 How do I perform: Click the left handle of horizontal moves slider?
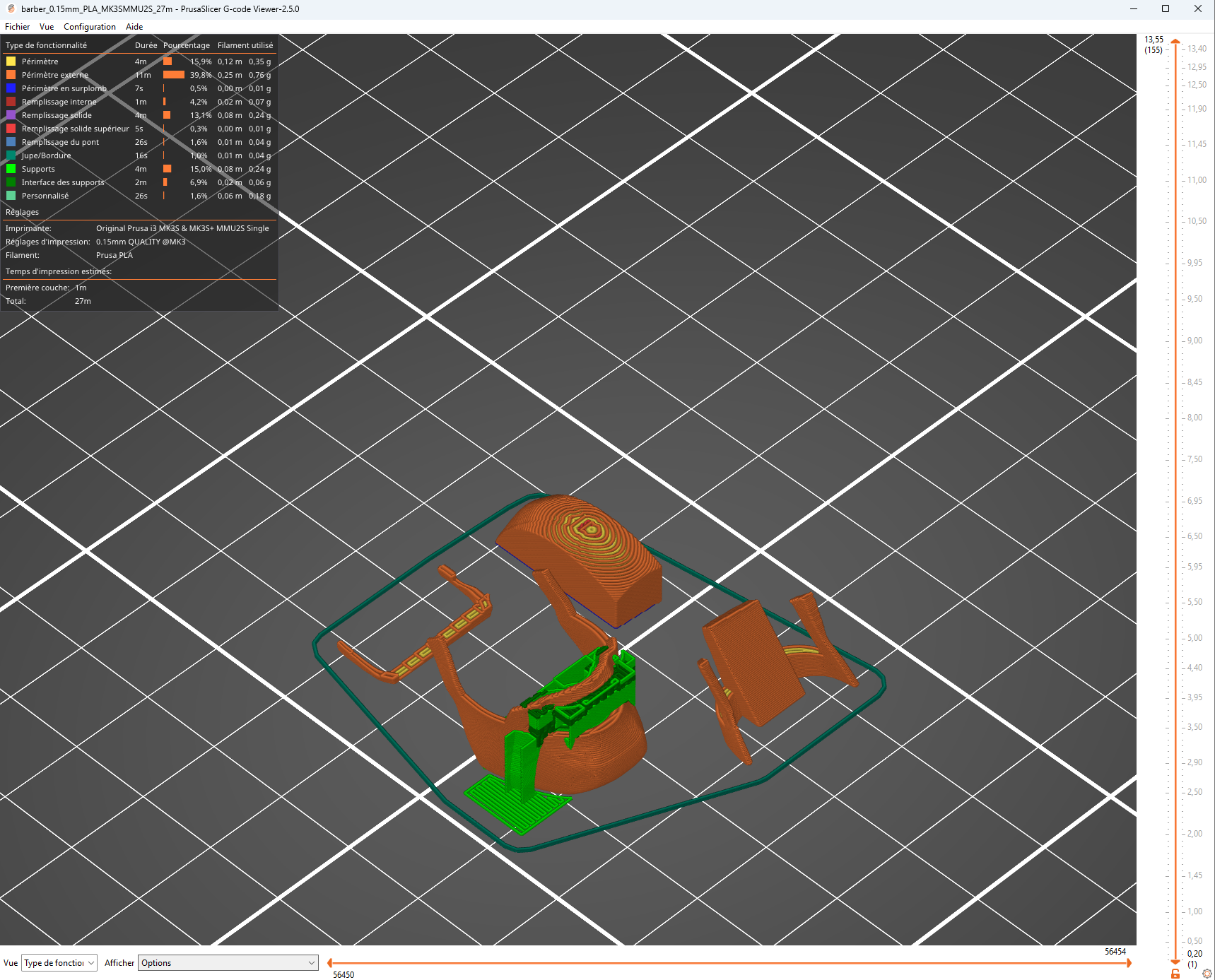[331, 963]
